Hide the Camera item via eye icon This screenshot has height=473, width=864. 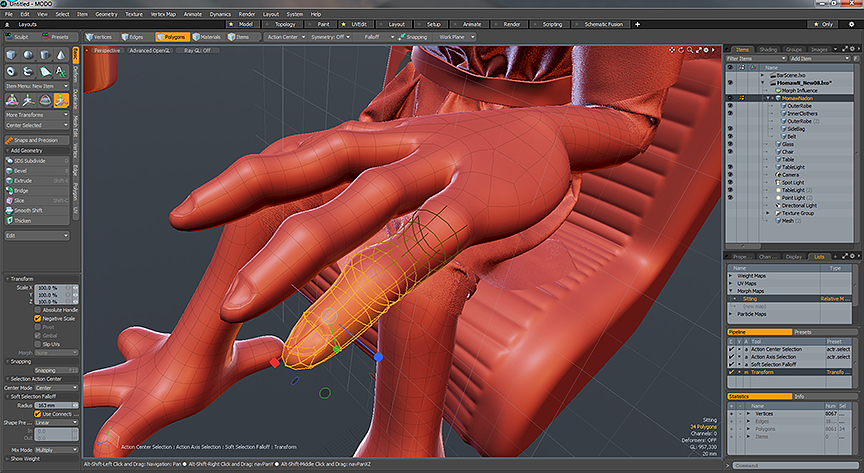coord(731,175)
